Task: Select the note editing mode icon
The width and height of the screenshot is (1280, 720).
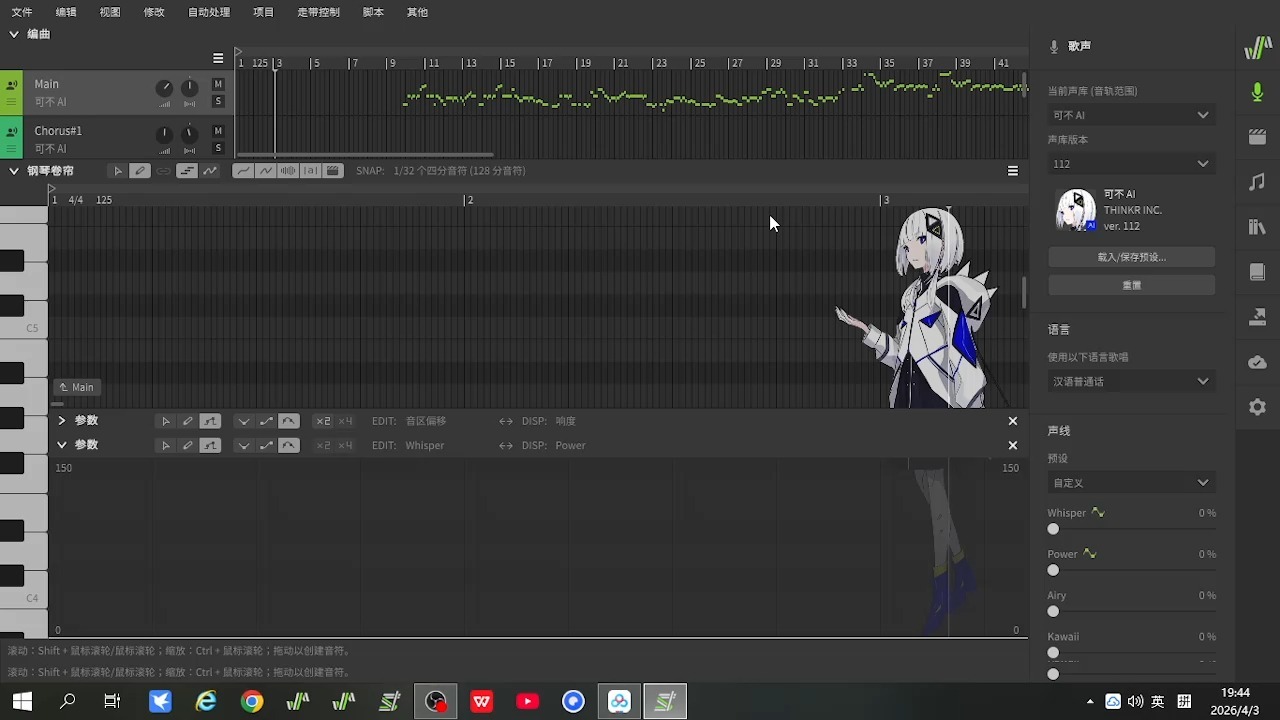Action: (x=187, y=171)
